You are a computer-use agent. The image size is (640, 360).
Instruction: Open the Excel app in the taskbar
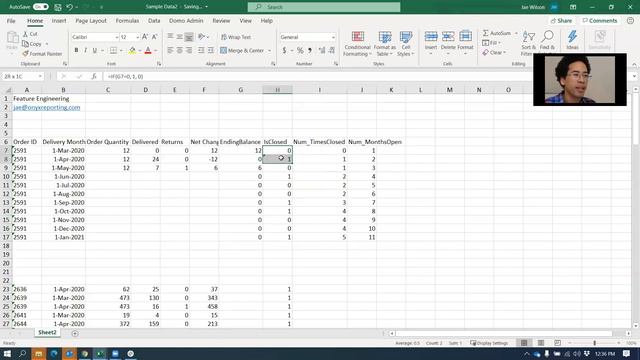(100, 353)
